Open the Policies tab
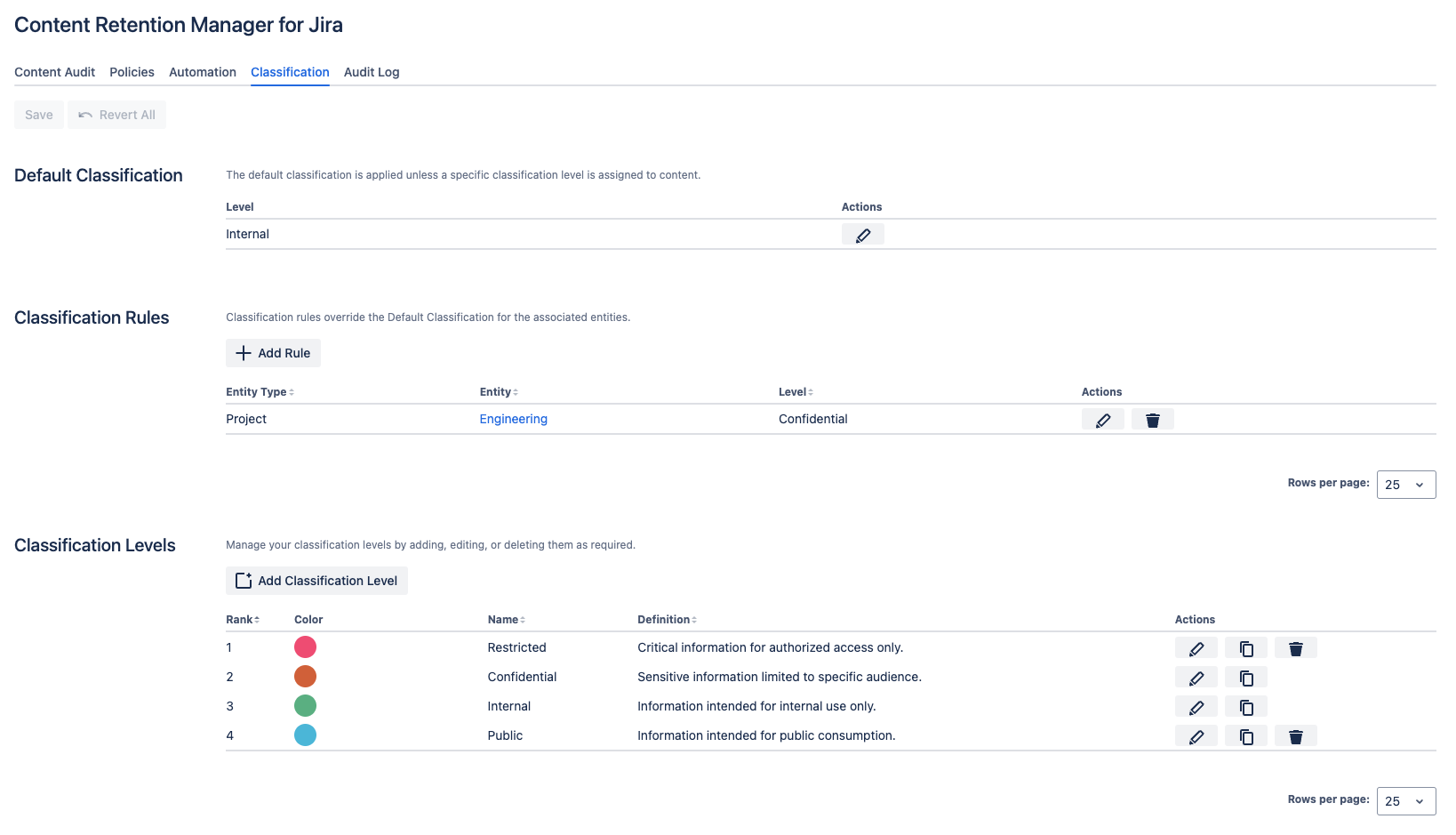This screenshot has height=835, width=1456. tap(132, 72)
